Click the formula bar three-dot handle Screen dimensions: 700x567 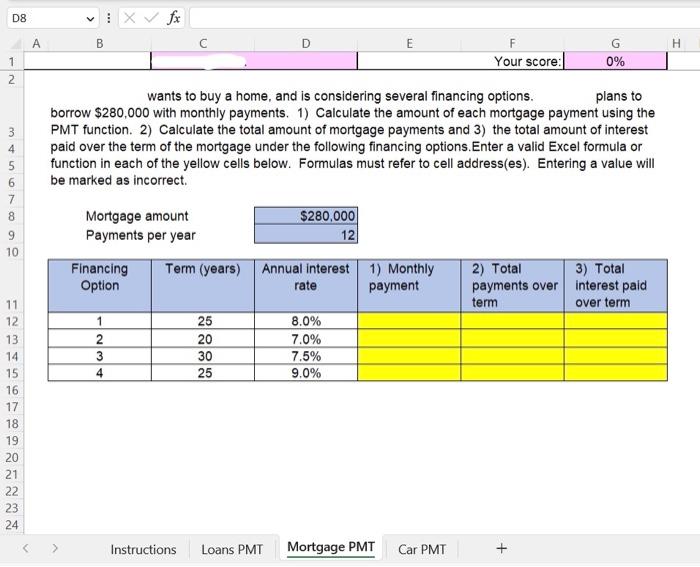click(108, 18)
